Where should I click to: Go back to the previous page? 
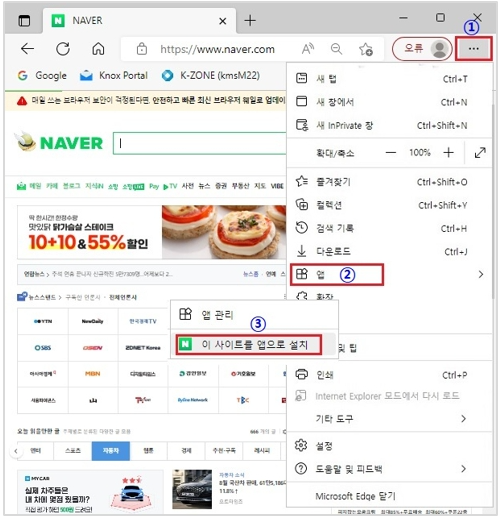point(27,49)
